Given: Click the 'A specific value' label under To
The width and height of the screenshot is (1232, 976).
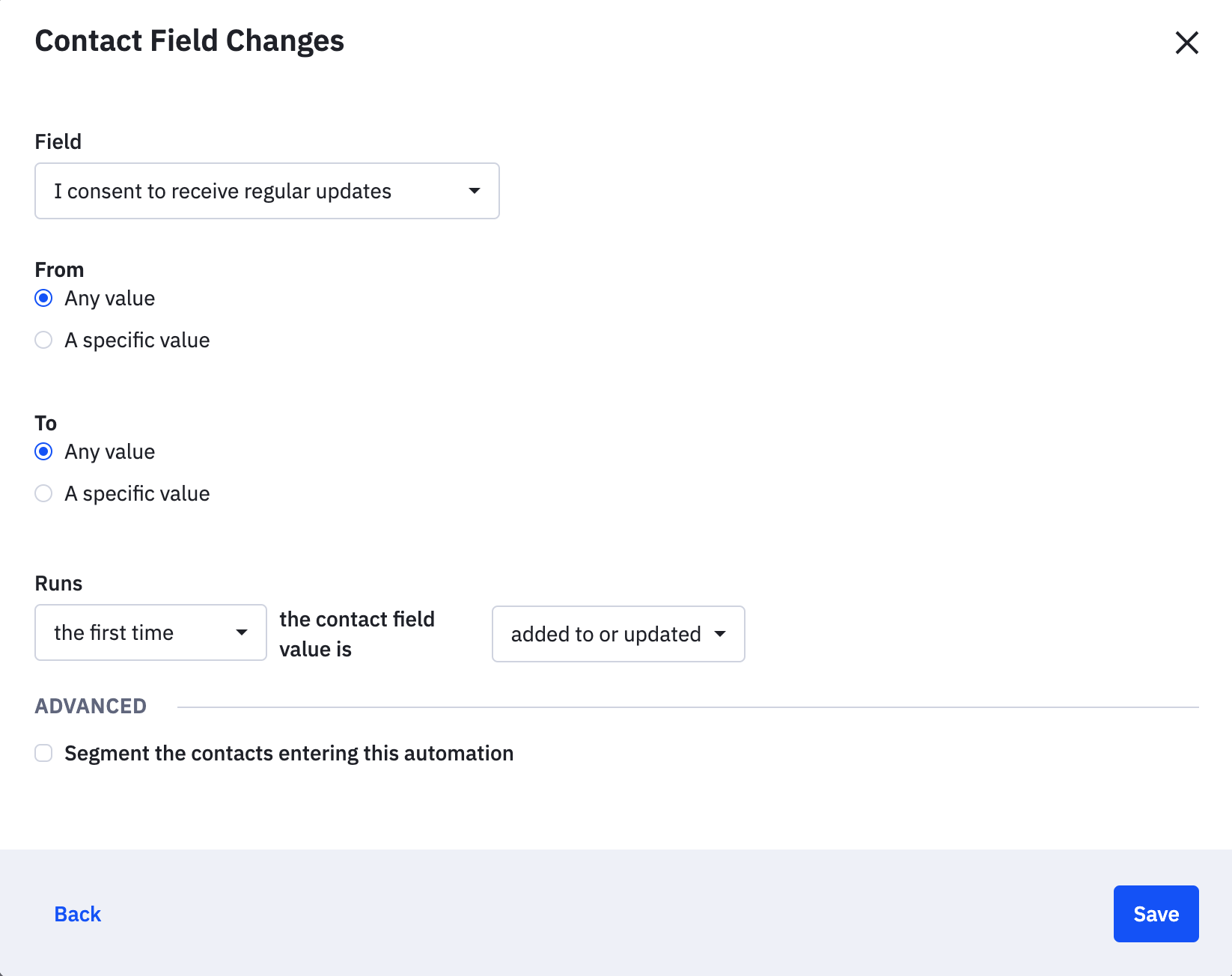Looking at the screenshot, I should (137, 493).
